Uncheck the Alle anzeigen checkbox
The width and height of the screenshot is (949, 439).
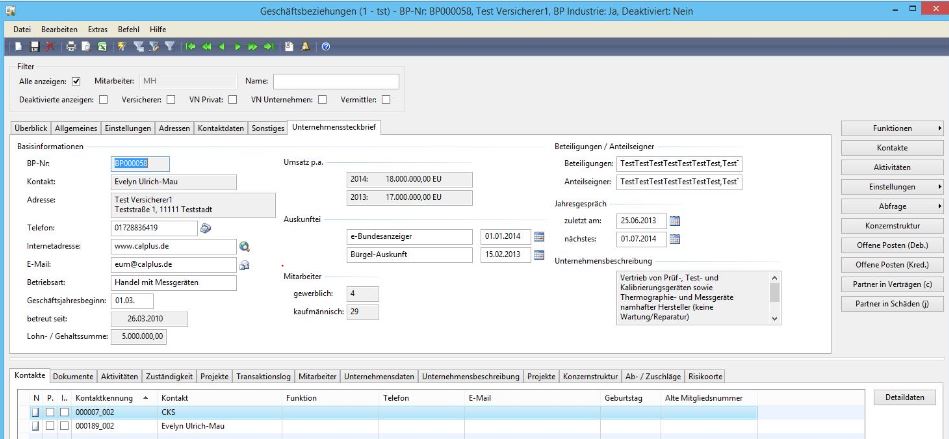(76, 81)
